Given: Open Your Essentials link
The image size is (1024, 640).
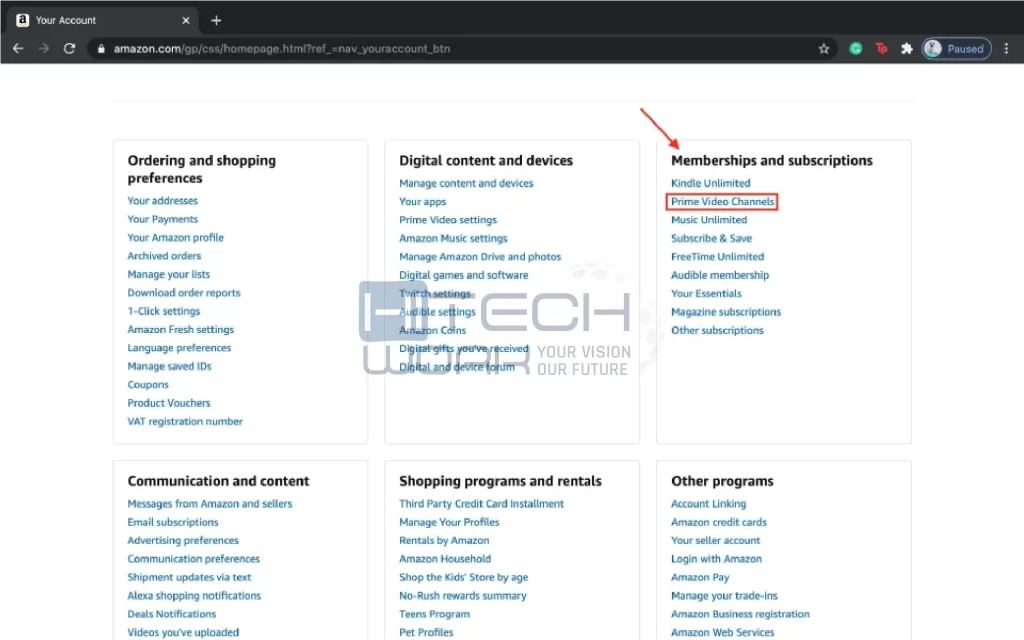Looking at the screenshot, I should pyautogui.click(x=707, y=293).
